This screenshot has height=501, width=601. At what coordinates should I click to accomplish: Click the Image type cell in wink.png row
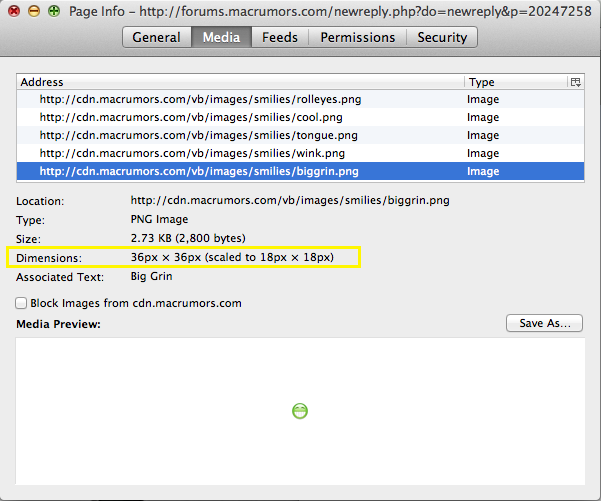[483, 153]
